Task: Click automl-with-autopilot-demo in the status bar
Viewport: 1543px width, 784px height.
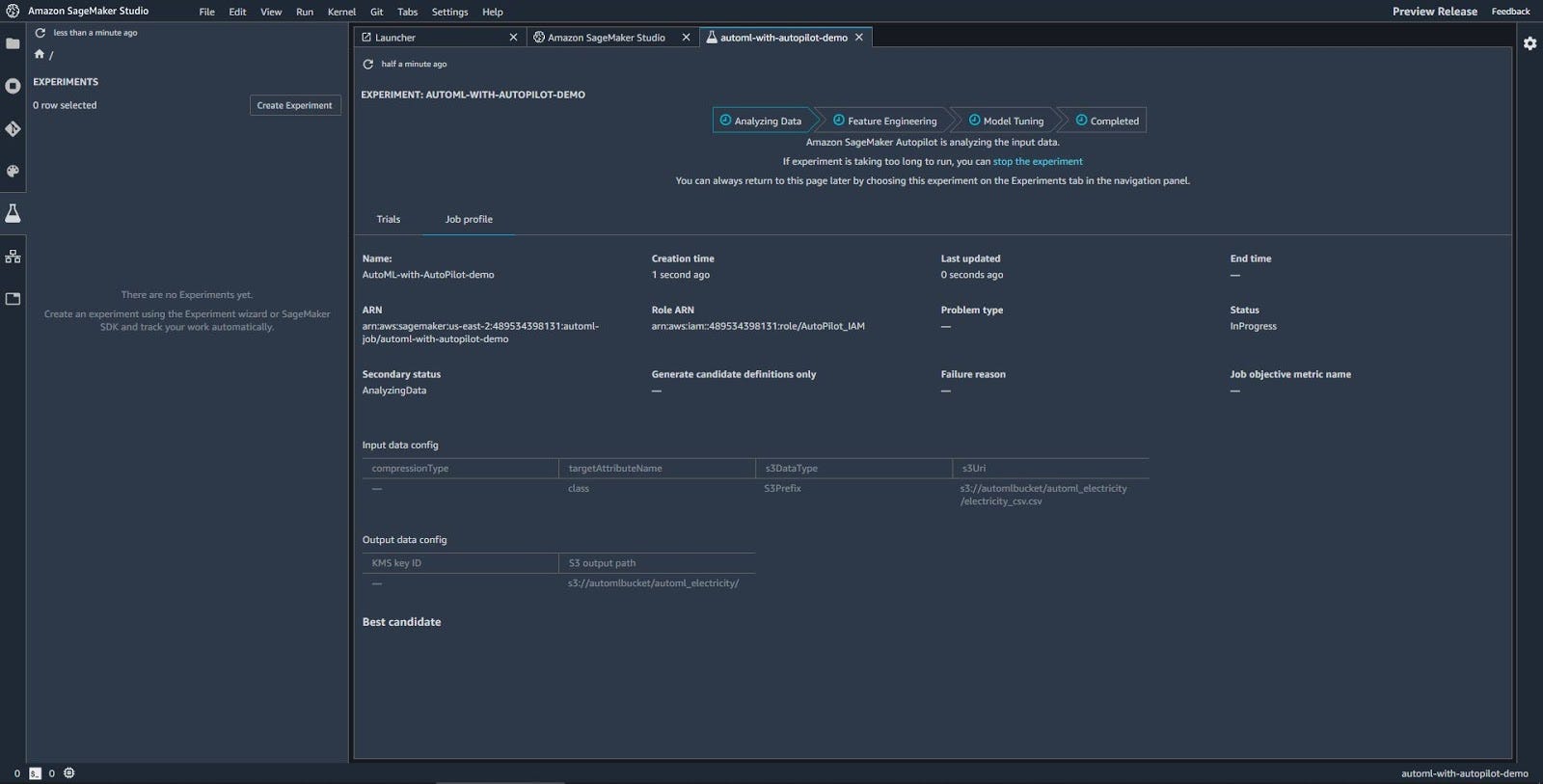Action: [1464, 773]
